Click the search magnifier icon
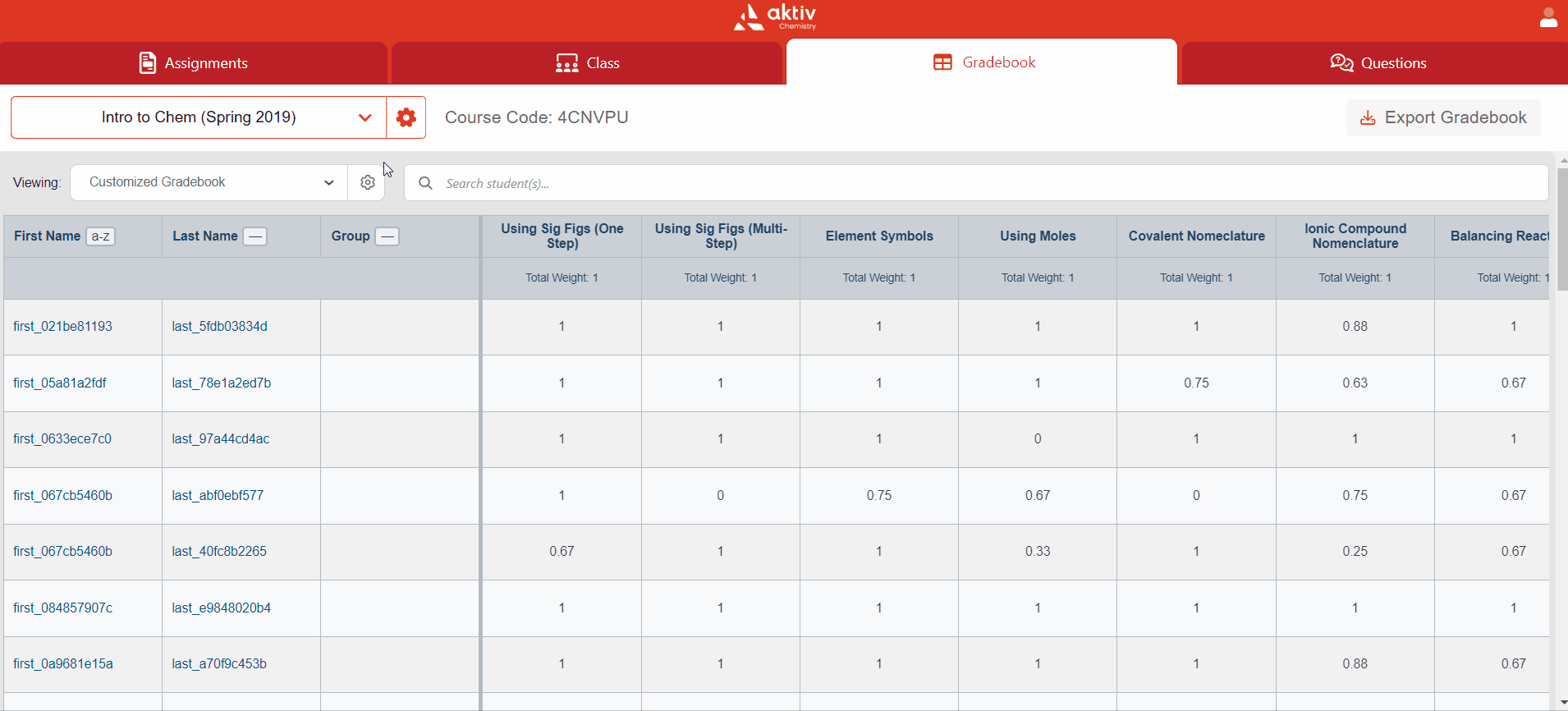Viewport: 1568px width, 711px height. pos(425,183)
